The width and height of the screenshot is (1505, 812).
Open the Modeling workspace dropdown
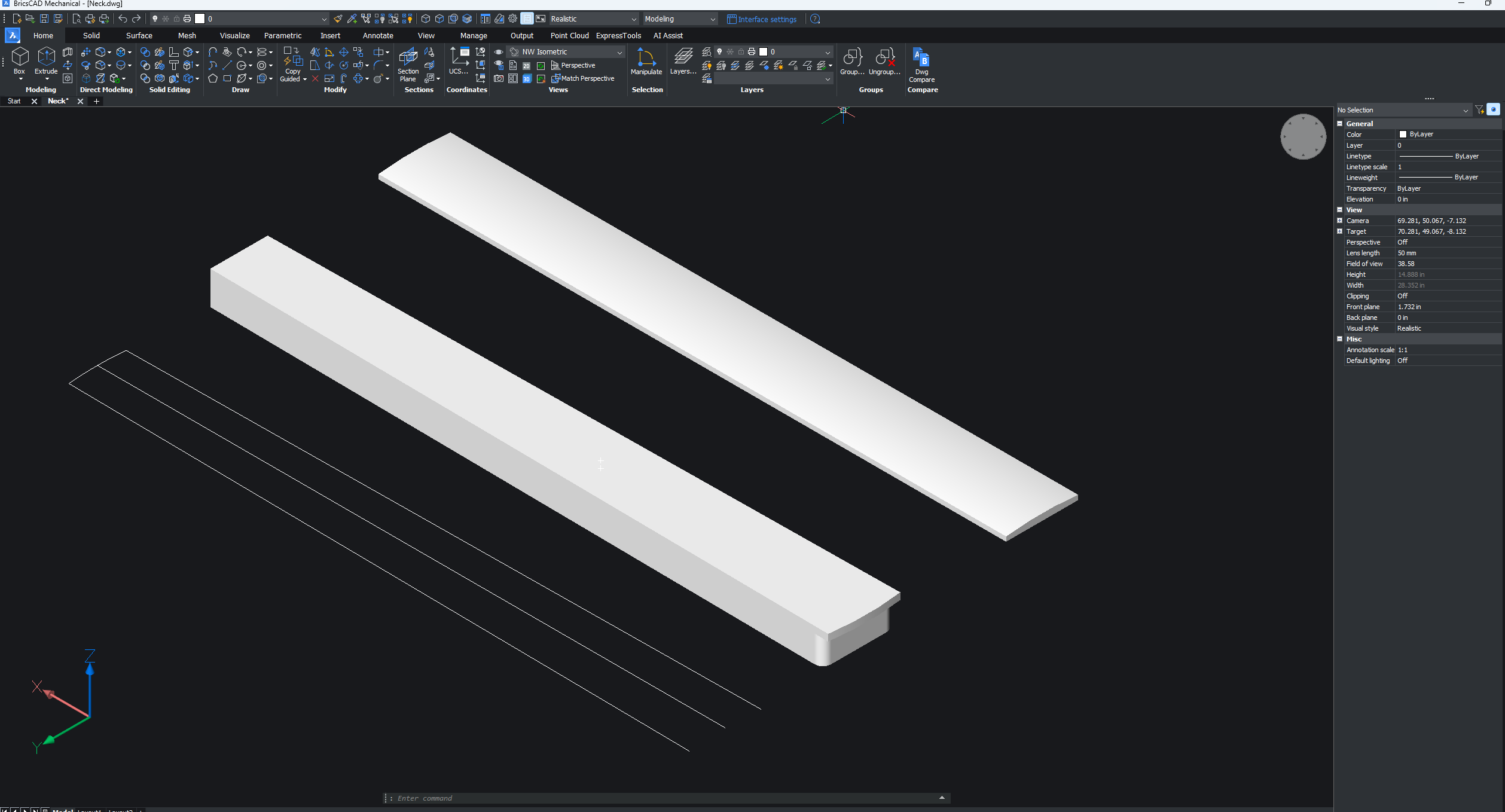712,19
